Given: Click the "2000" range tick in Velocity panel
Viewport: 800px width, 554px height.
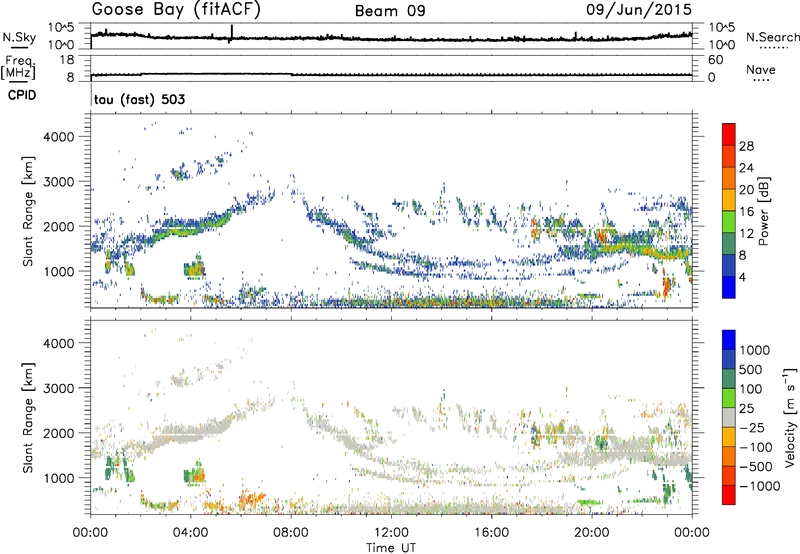Looking at the screenshot, I should click(59, 433).
